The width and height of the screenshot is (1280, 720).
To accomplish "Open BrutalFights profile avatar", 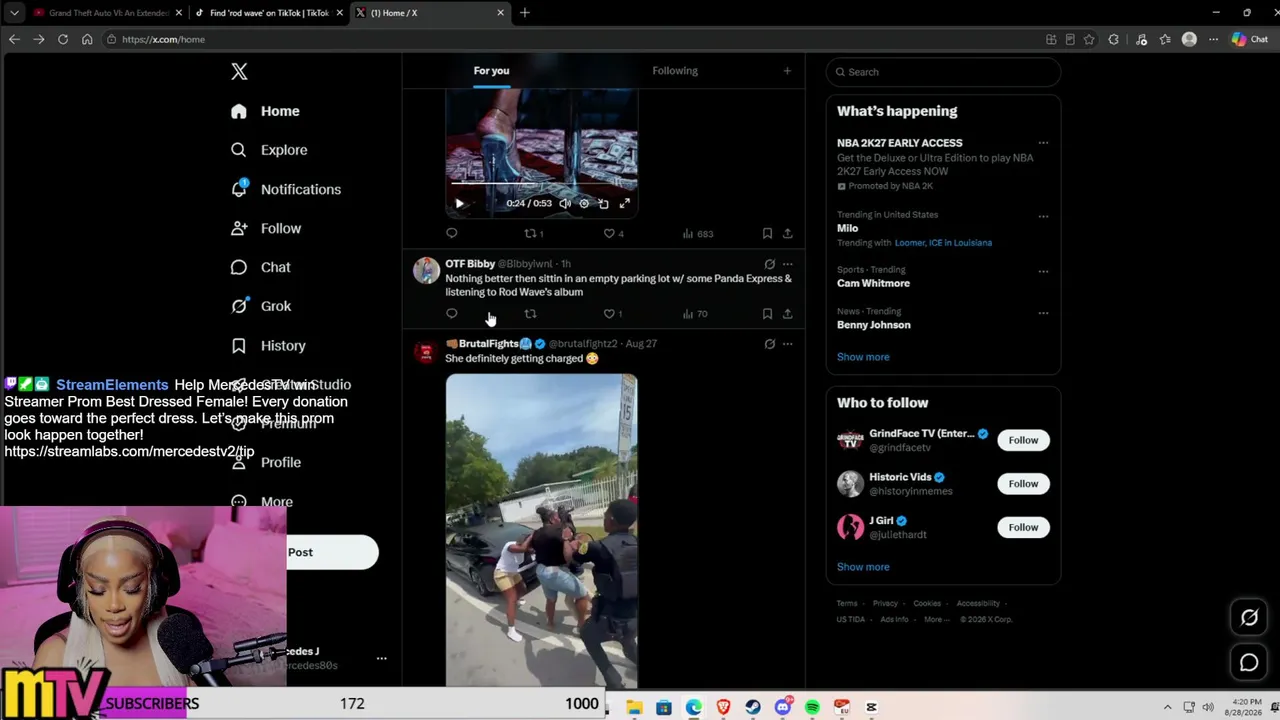I will click(x=426, y=351).
